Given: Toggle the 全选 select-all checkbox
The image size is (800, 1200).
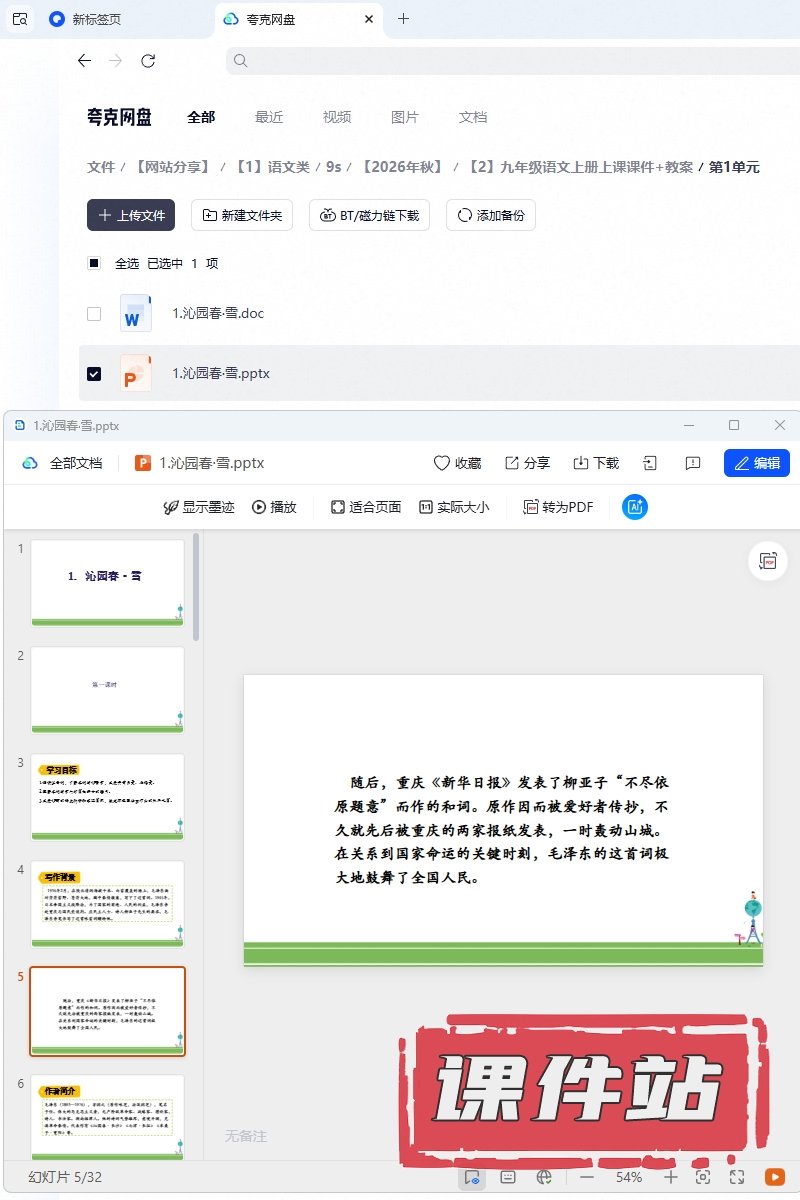Looking at the screenshot, I should tap(94, 263).
